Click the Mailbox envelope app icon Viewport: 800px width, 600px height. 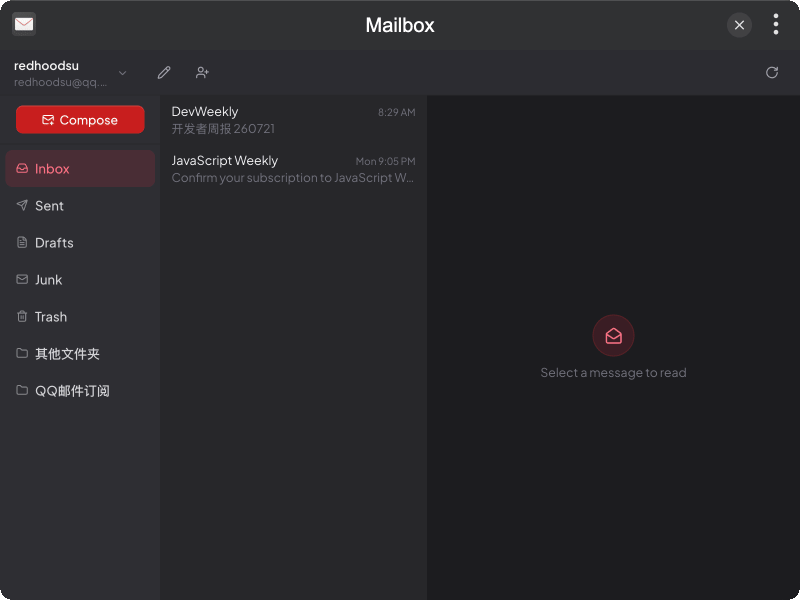pyautogui.click(x=23, y=24)
